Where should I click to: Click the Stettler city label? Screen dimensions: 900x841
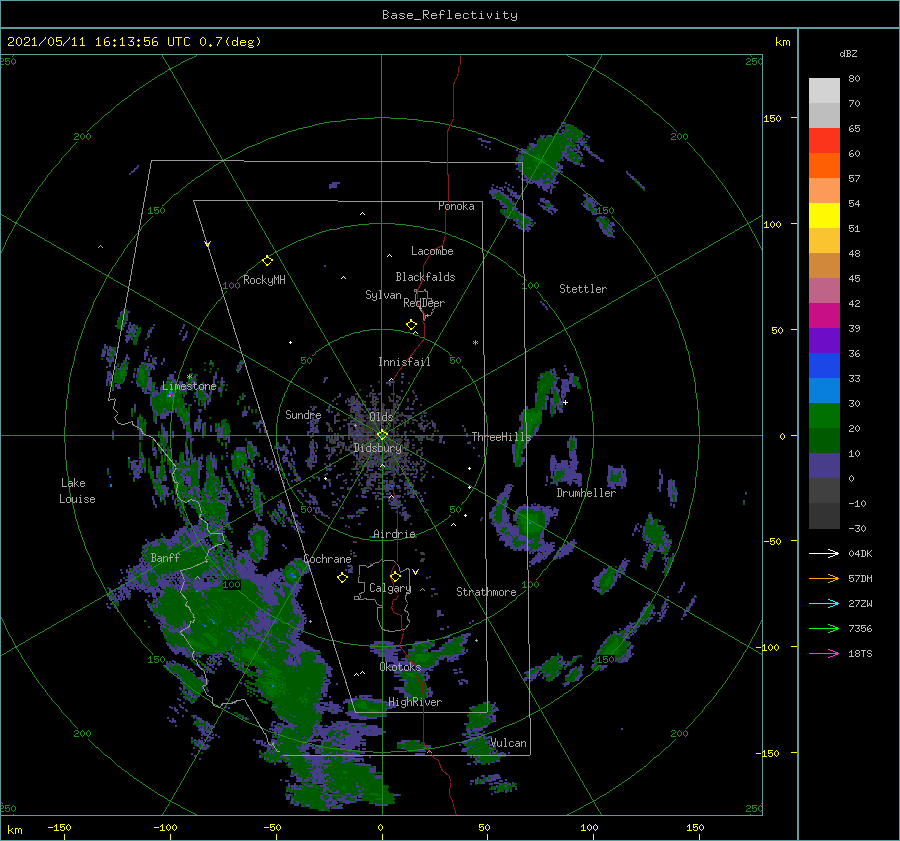583,289
